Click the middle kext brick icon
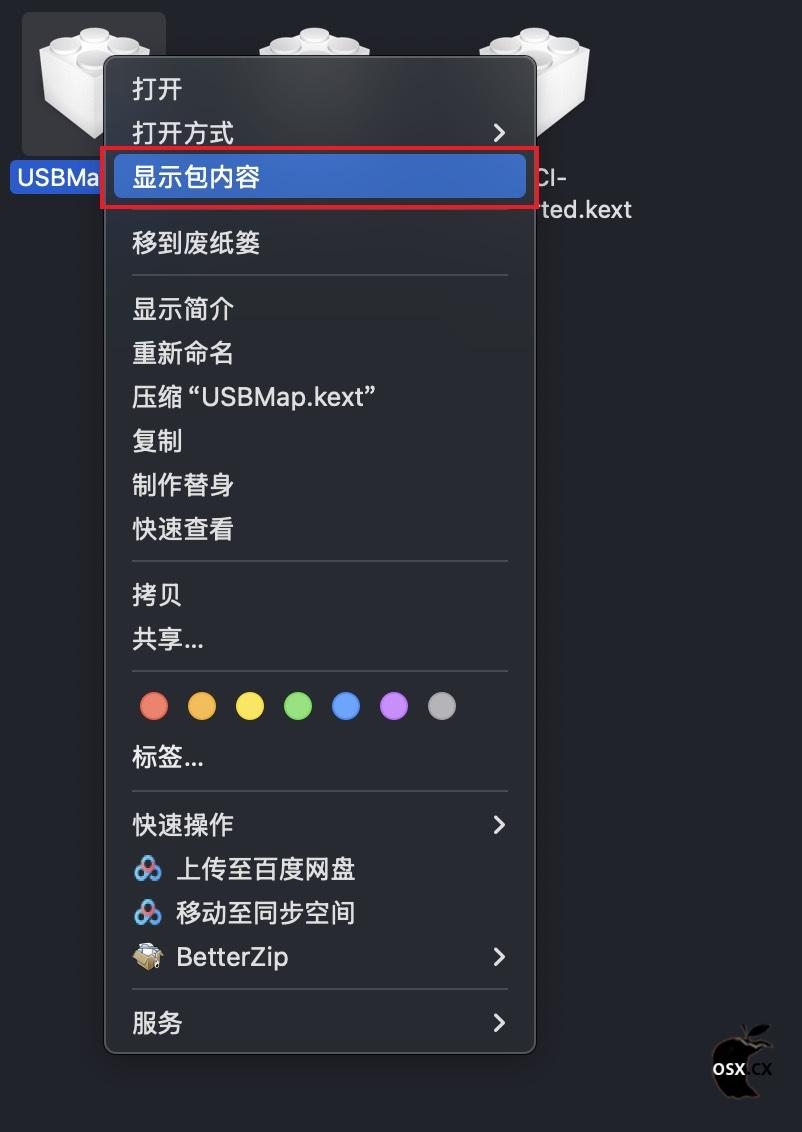Image resolution: width=802 pixels, height=1132 pixels. click(x=315, y=43)
